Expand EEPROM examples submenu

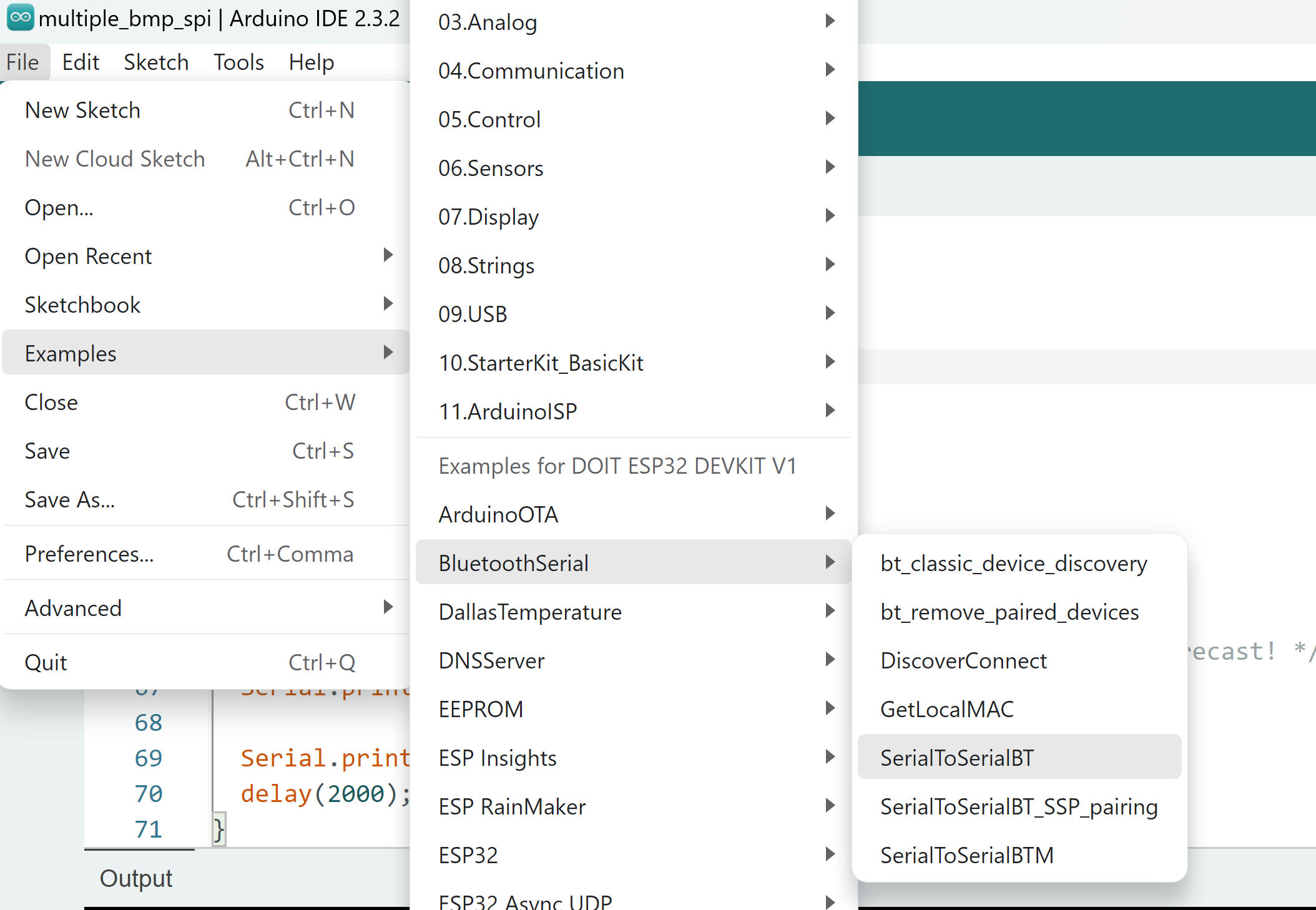pos(634,710)
